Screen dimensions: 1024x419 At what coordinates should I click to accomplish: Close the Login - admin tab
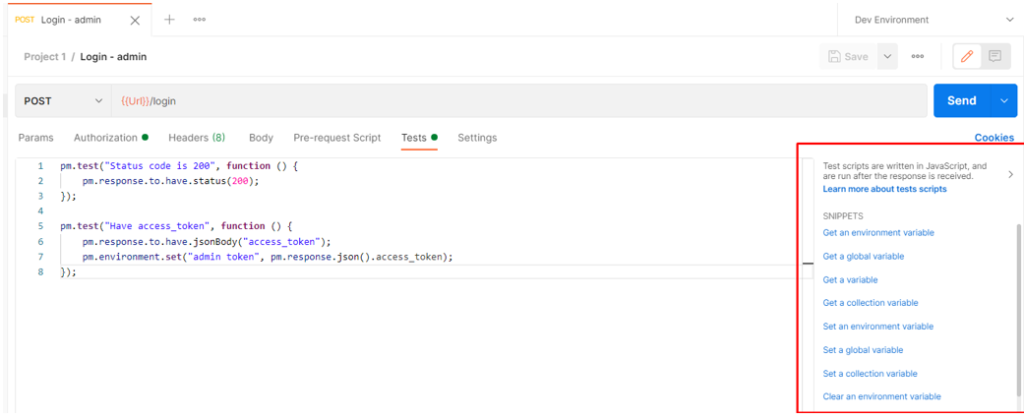point(134,20)
